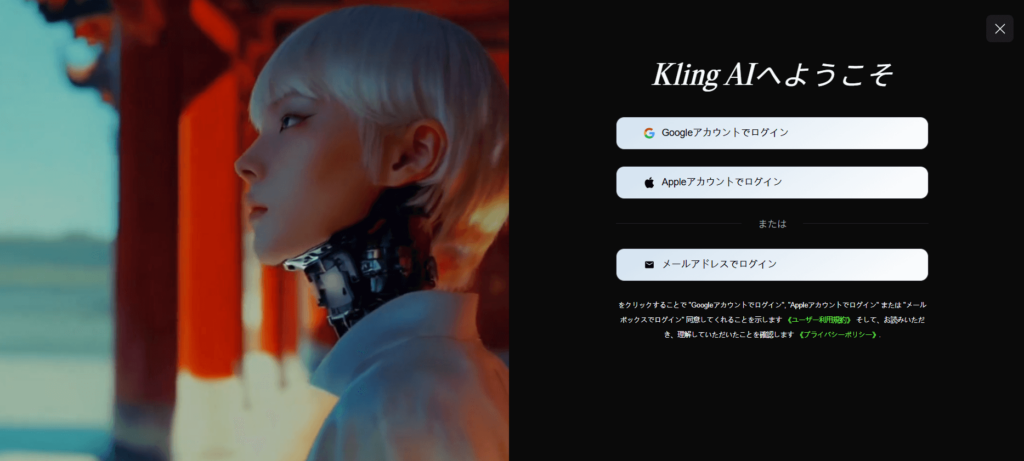Click the terms consent paragraph text
Image resolution: width=1024 pixels, height=461 pixels.
click(772, 320)
